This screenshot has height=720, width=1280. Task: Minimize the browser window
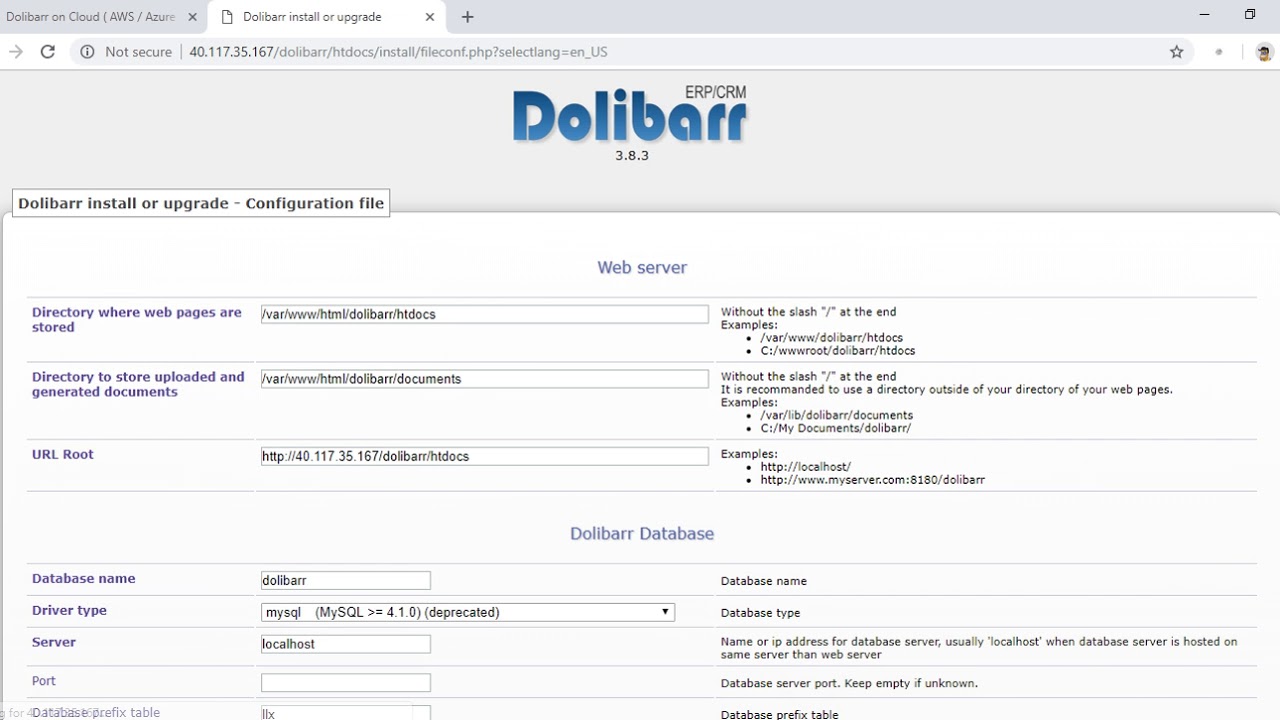pyautogui.click(x=1203, y=15)
